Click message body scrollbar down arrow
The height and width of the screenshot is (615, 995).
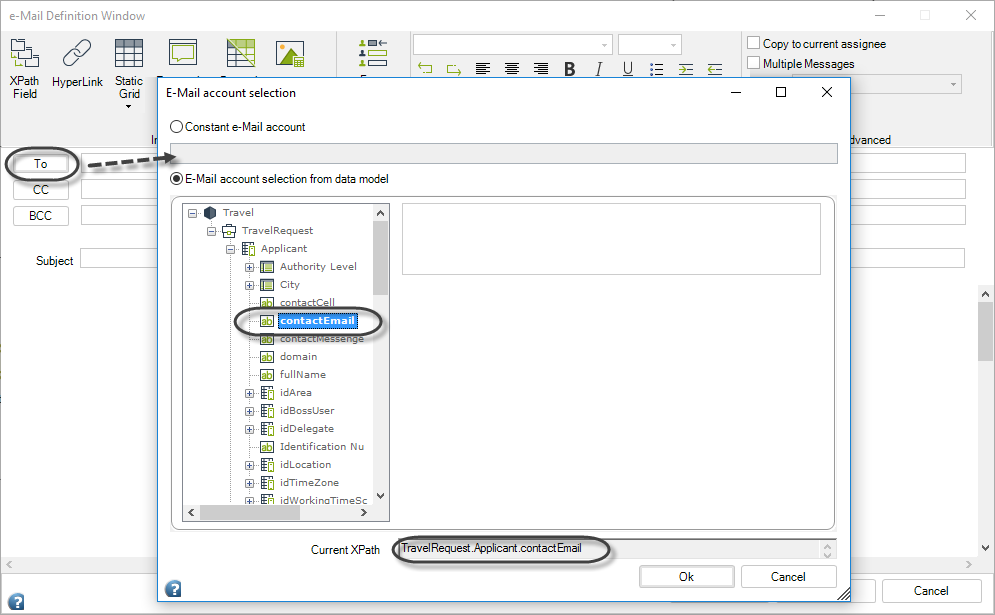tap(985, 548)
